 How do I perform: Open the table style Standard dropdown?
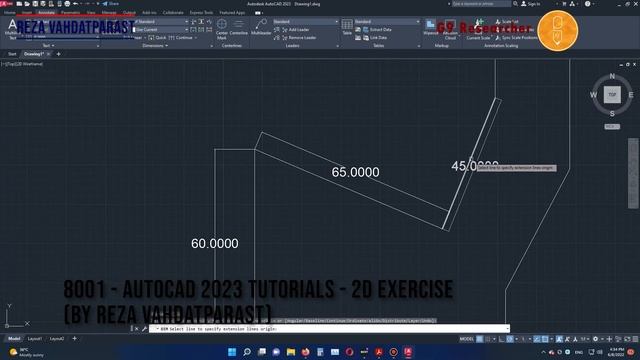387,22
